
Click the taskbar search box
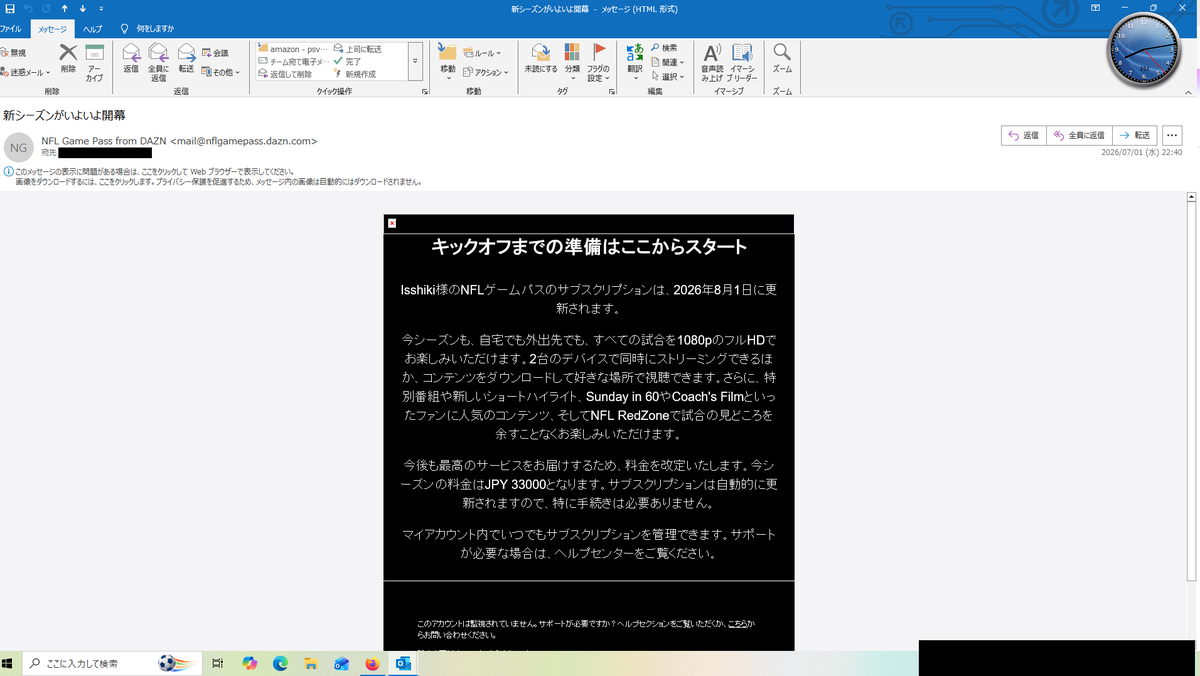coord(113,663)
